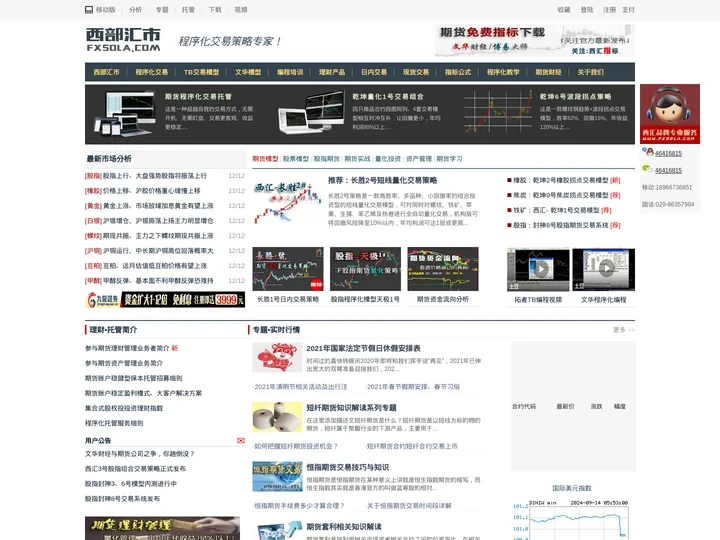
Task: Open 文华模型 navigation item
Action: point(248,72)
